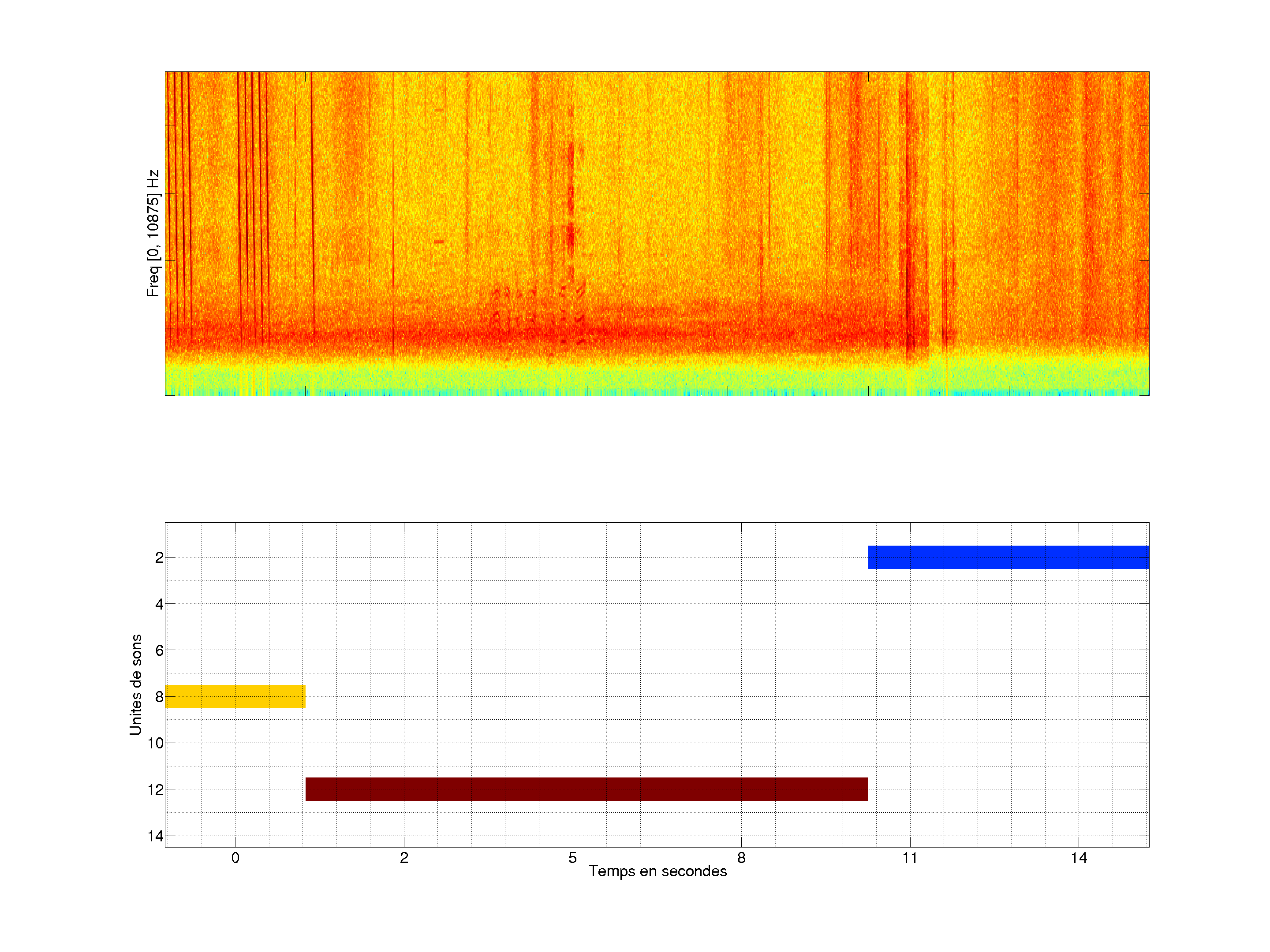
Task: Select the 'Temps en secondes' axis label
Action: tap(657, 871)
